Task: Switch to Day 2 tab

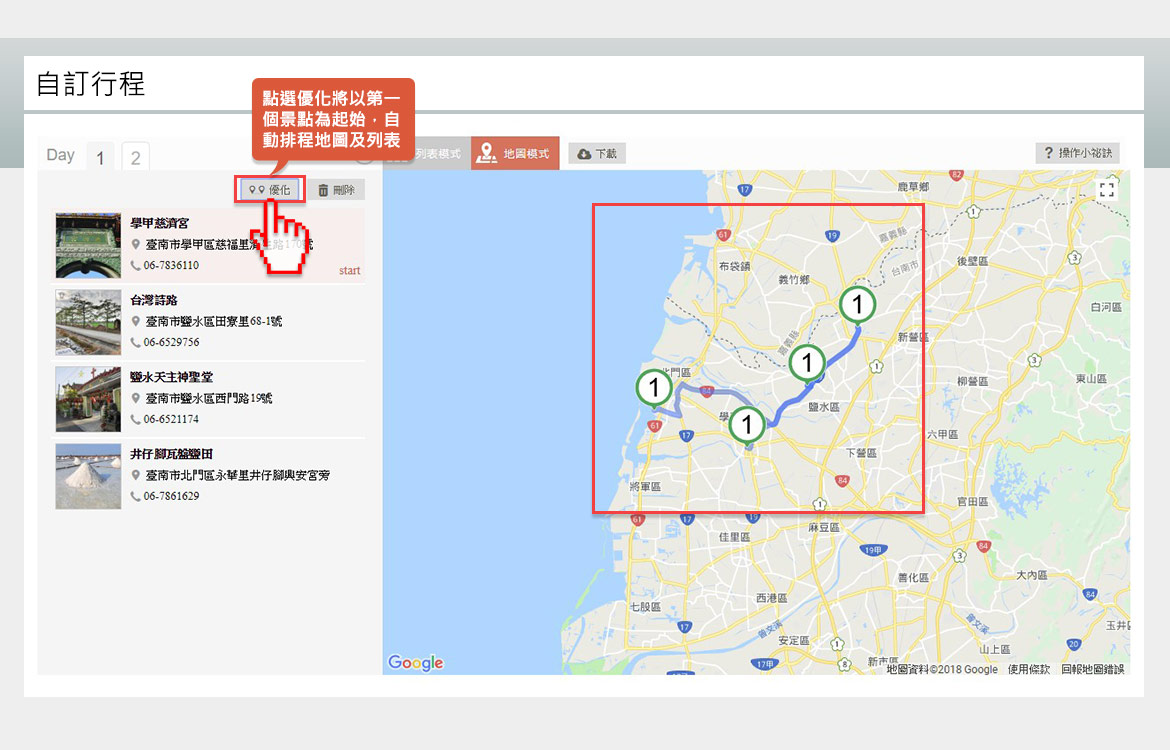Action: pos(135,157)
